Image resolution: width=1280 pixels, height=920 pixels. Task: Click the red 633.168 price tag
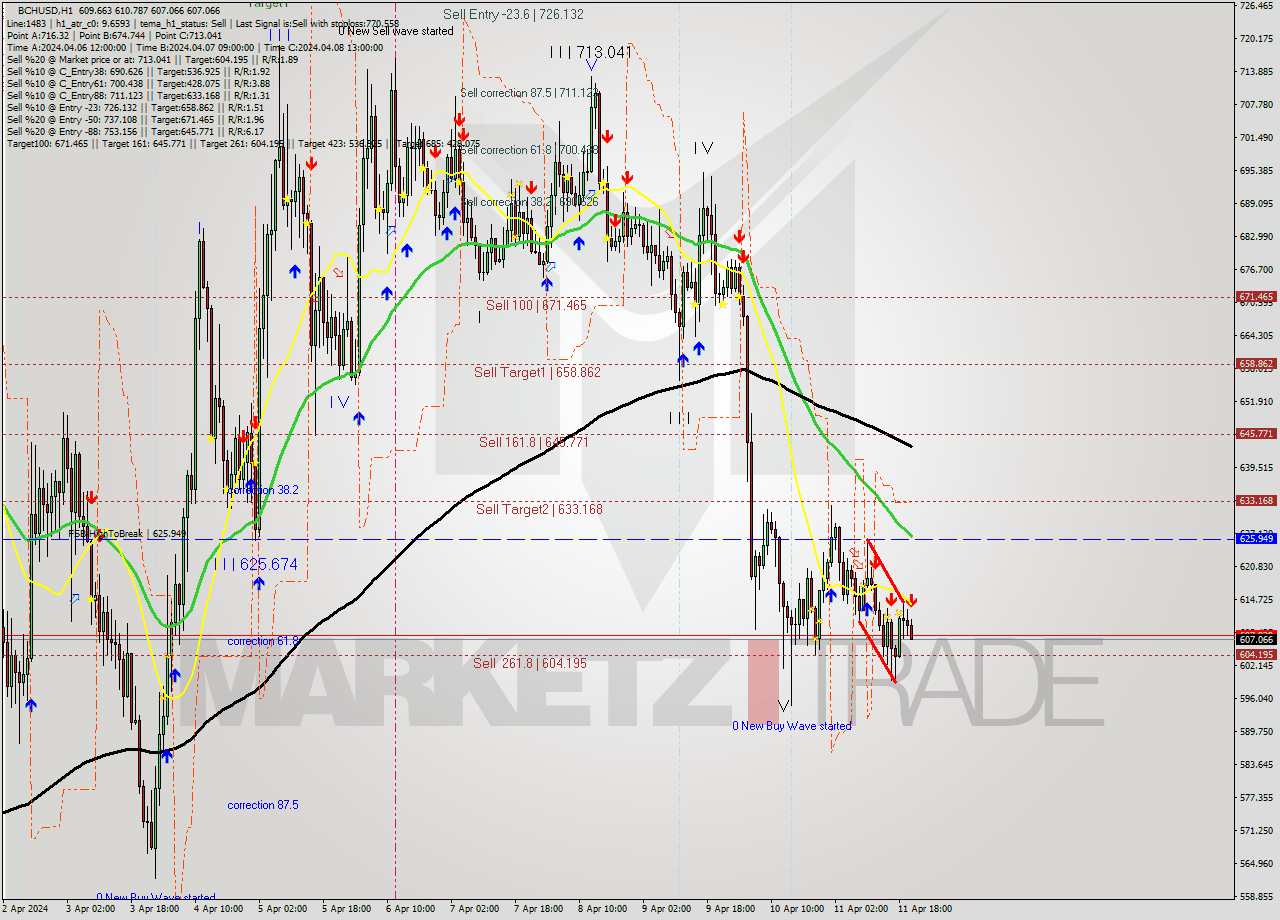(x=1256, y=501)
